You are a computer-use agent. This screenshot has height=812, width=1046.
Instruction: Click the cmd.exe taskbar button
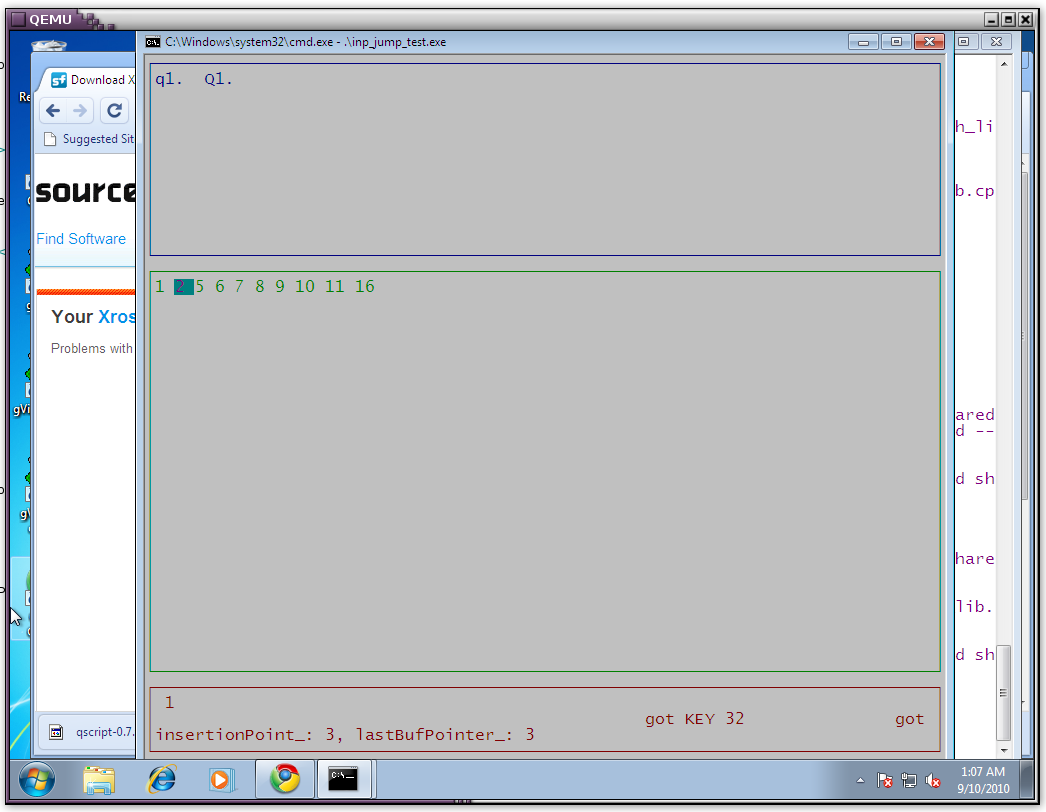(344, 778)
